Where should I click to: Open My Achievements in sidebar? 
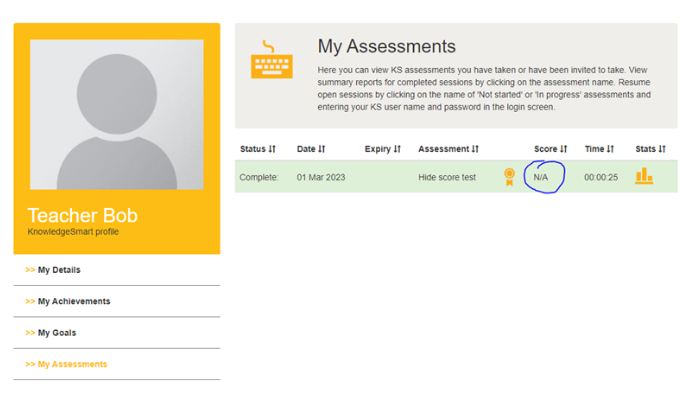[x=74, y=301]
